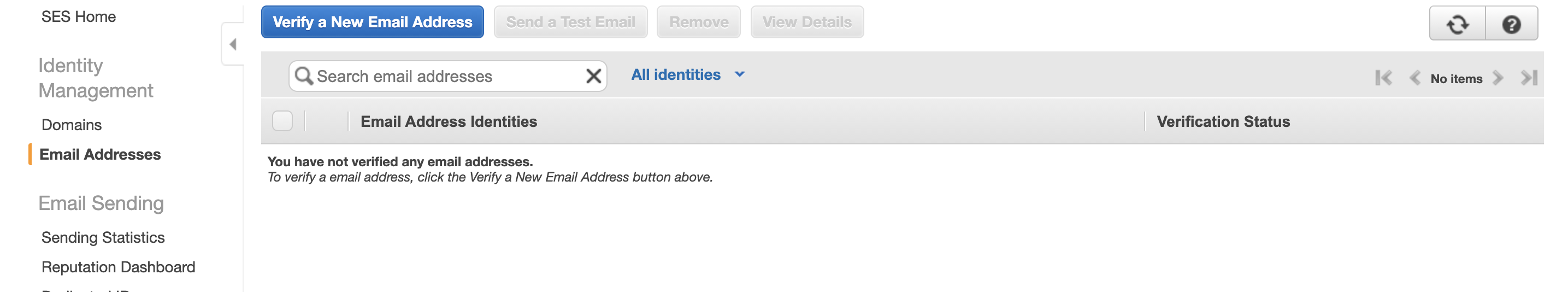Tick the select-all checkbox in table header

coord(282,121)
